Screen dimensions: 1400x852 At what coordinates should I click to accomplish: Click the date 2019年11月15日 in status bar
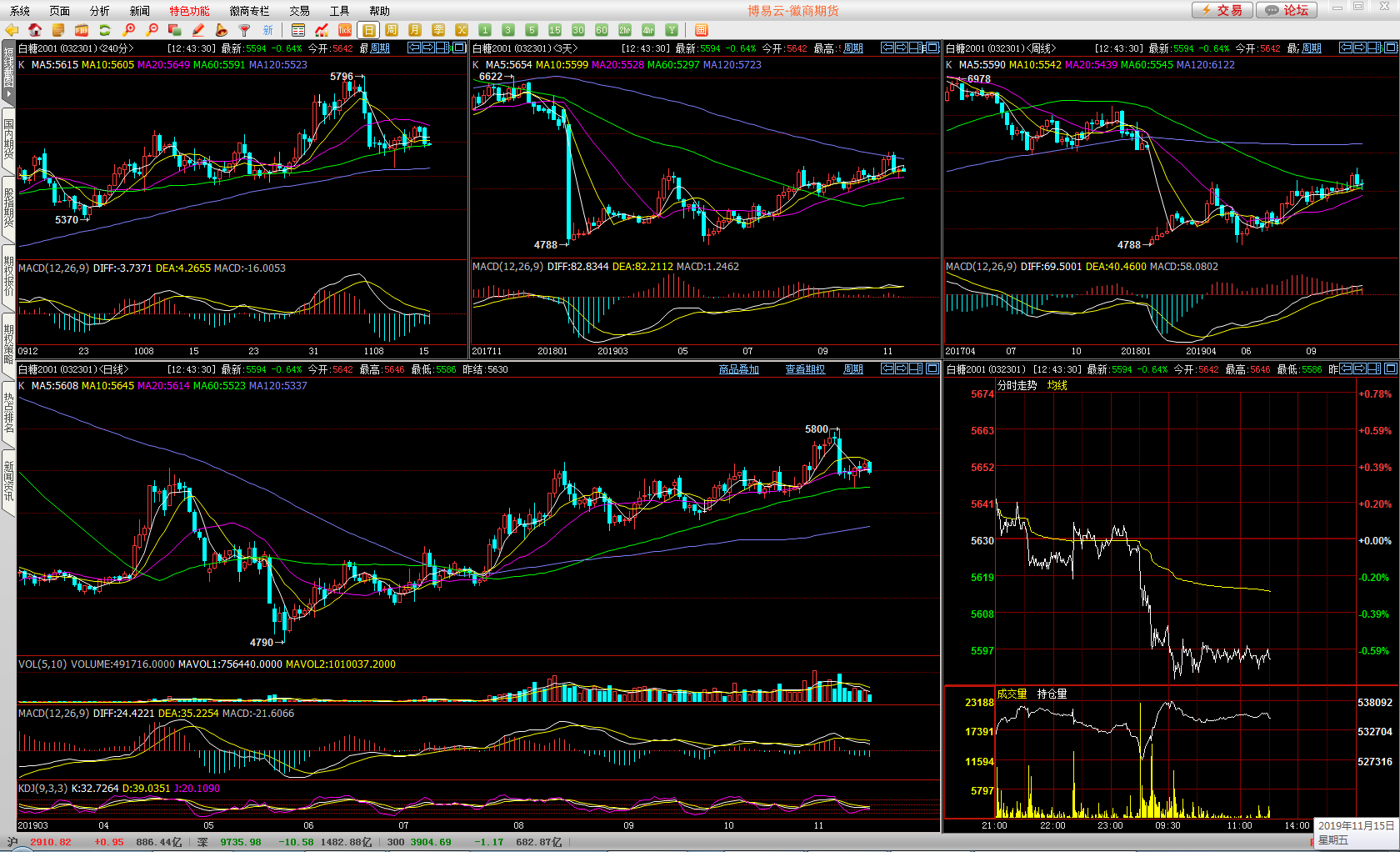point(1357,825)
